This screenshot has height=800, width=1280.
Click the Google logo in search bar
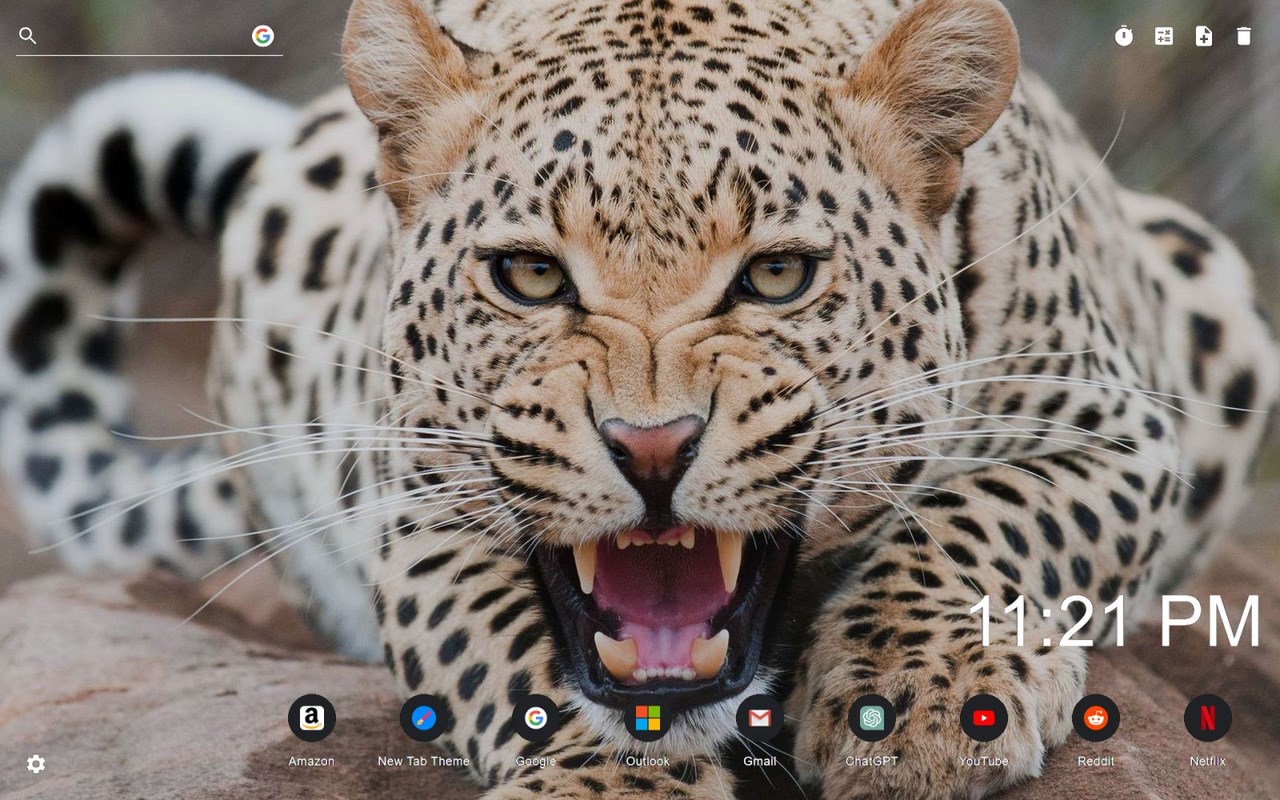tap(263, 36)
